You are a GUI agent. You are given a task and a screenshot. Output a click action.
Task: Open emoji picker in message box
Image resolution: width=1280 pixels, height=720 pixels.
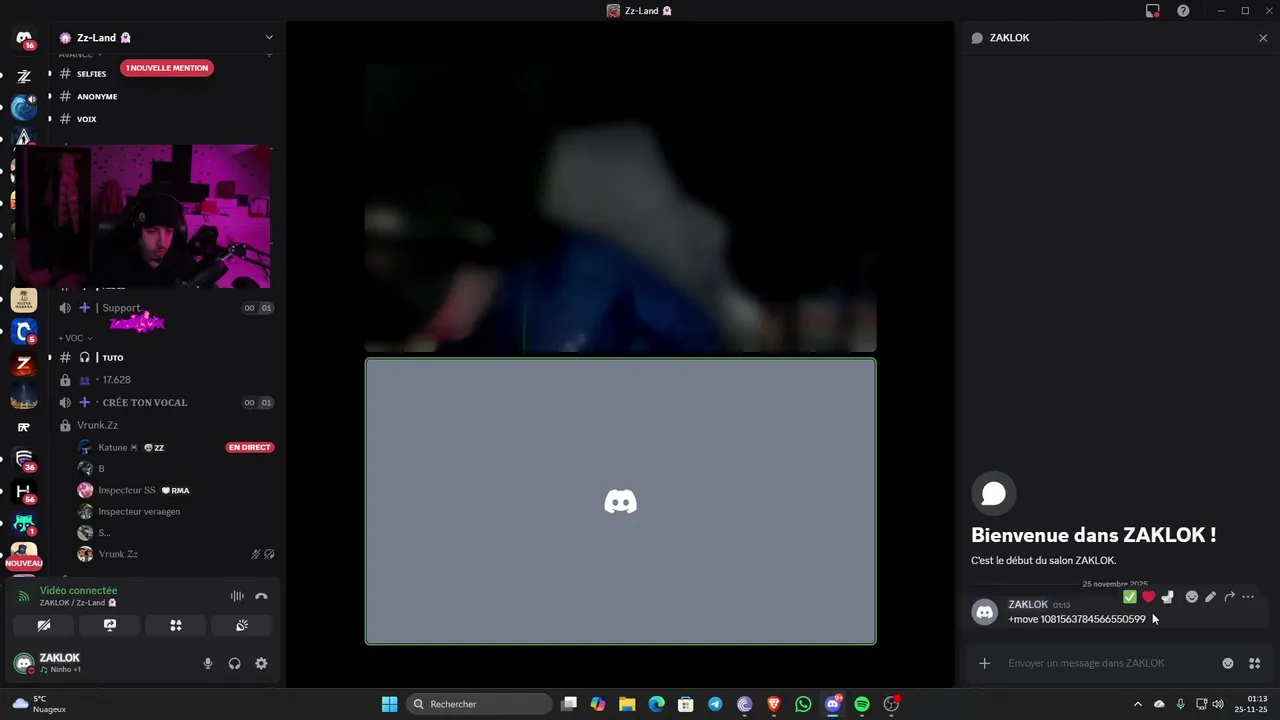click(1228, 663)
